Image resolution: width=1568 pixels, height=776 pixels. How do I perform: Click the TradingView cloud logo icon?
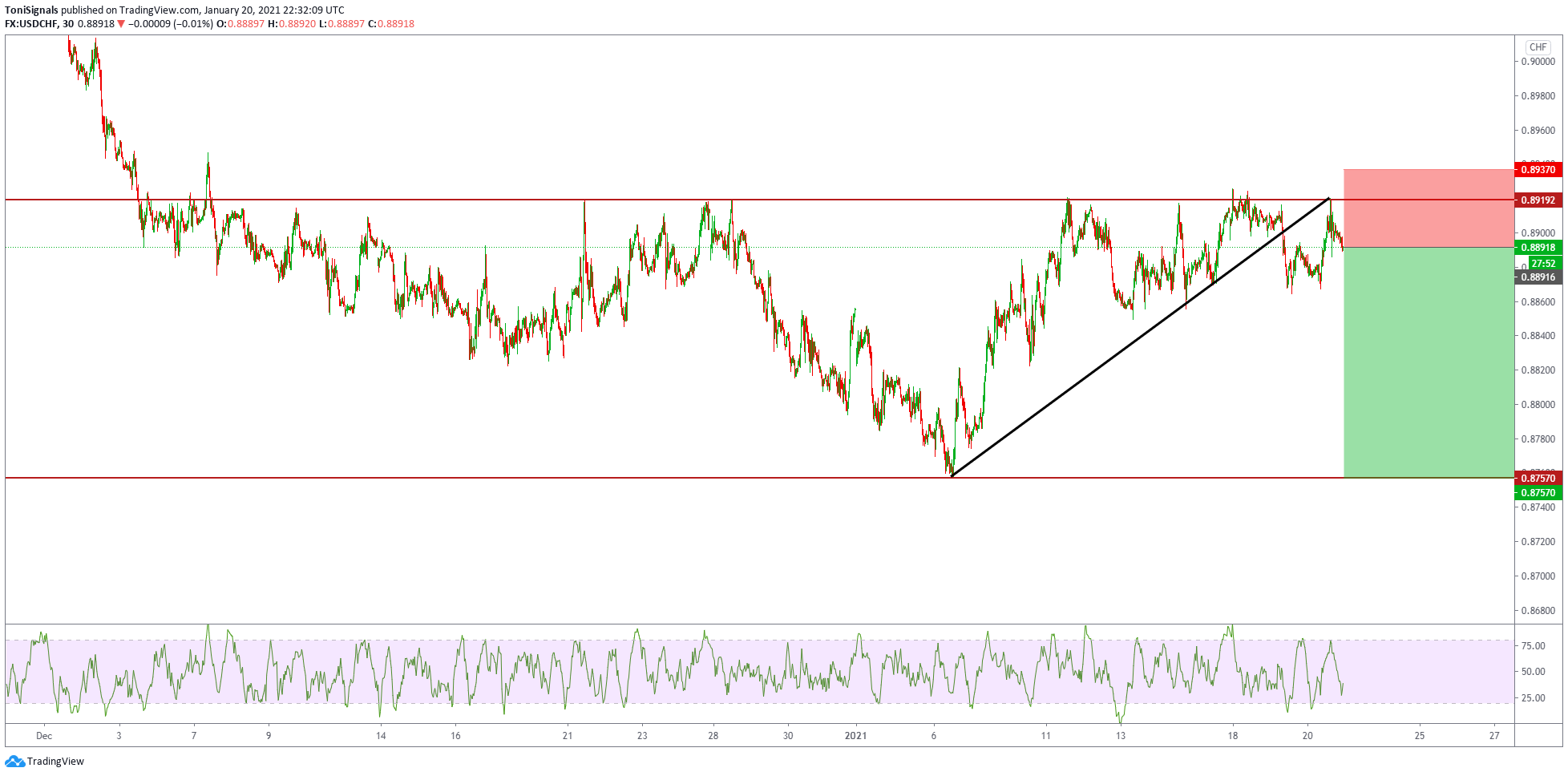[x=14, y=761]
